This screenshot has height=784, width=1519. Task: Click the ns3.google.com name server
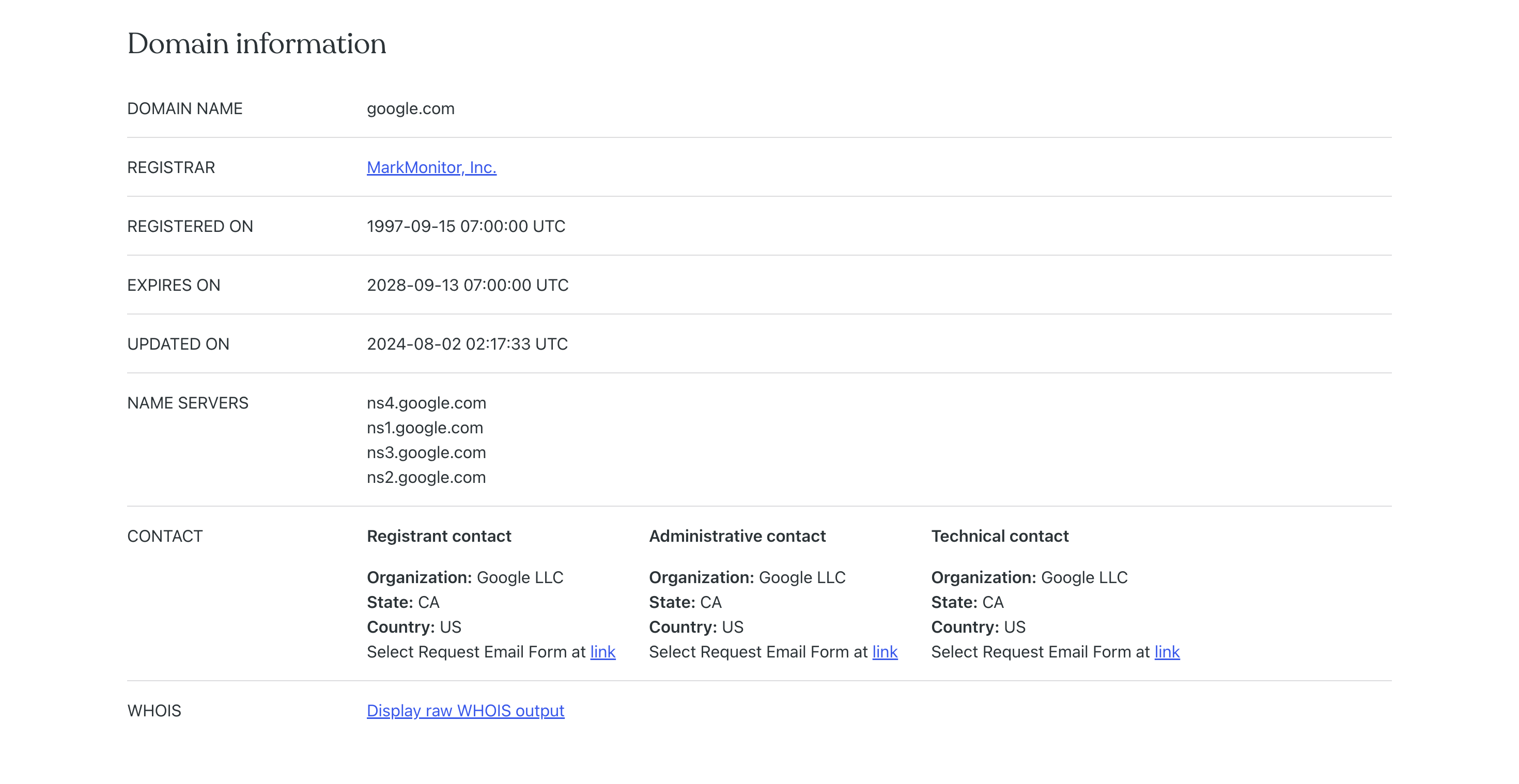point(426,453)
